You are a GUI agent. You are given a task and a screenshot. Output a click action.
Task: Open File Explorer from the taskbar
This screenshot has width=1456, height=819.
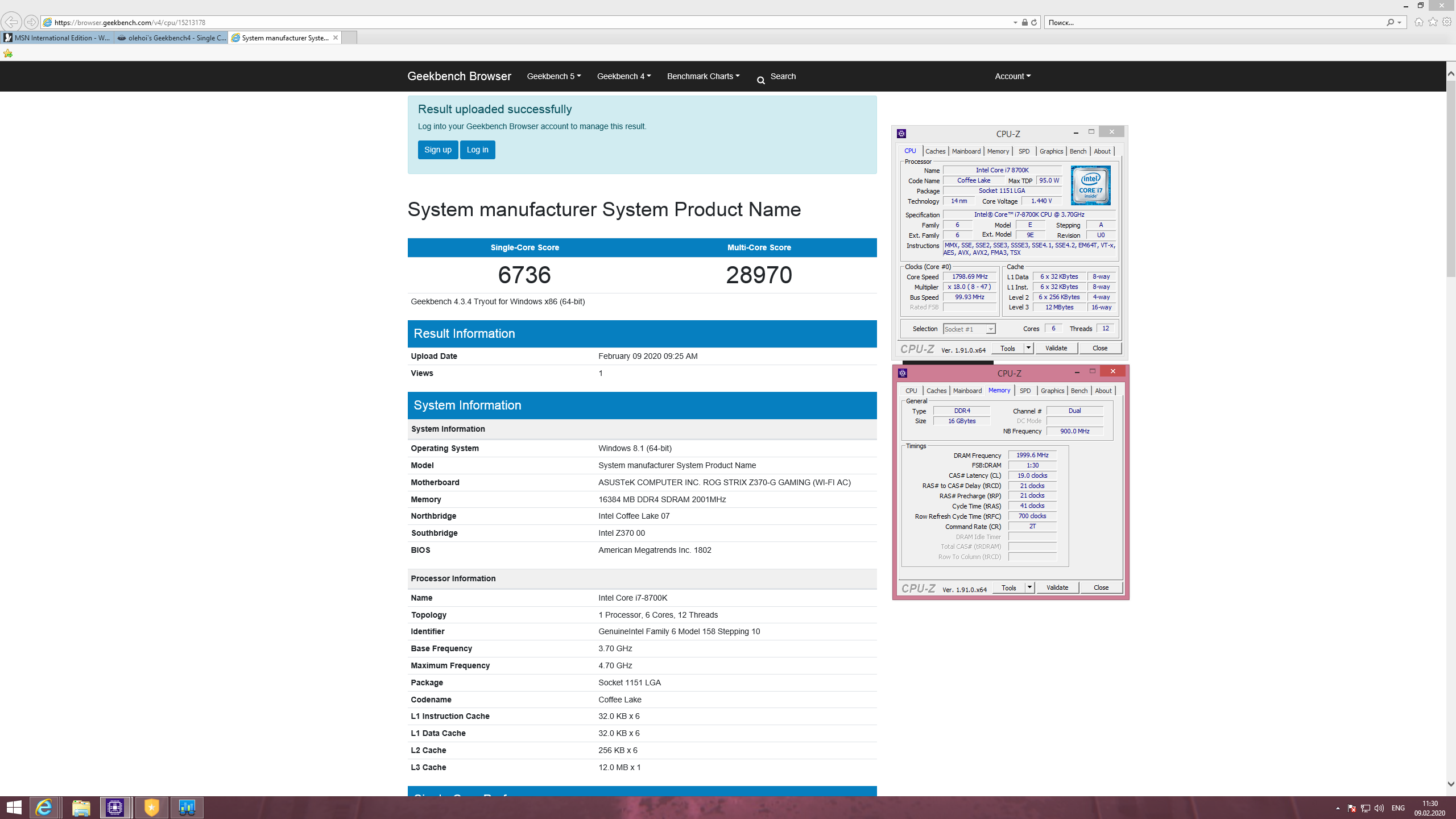pyautogui.click(x=81, y=808)
